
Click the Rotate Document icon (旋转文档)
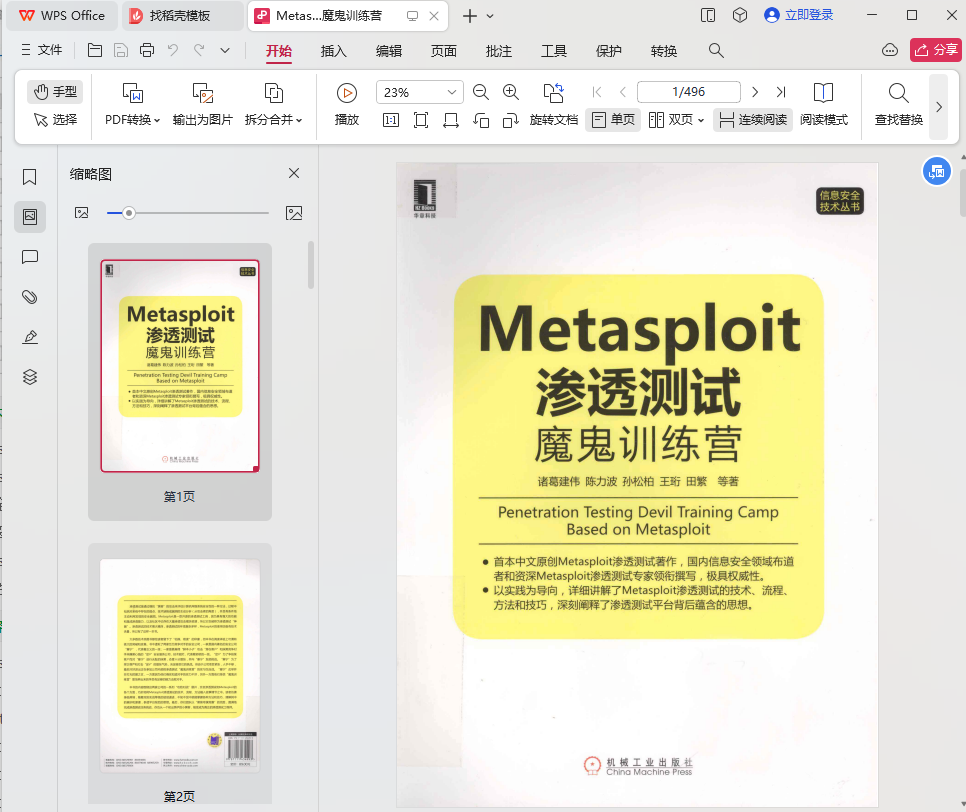click(553, 93)
